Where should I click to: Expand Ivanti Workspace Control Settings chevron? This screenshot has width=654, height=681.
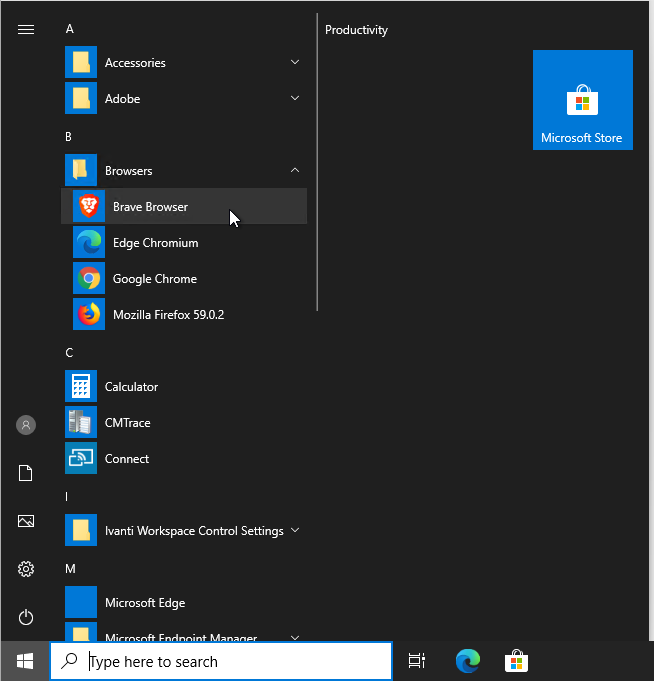(x=295, y=530)
